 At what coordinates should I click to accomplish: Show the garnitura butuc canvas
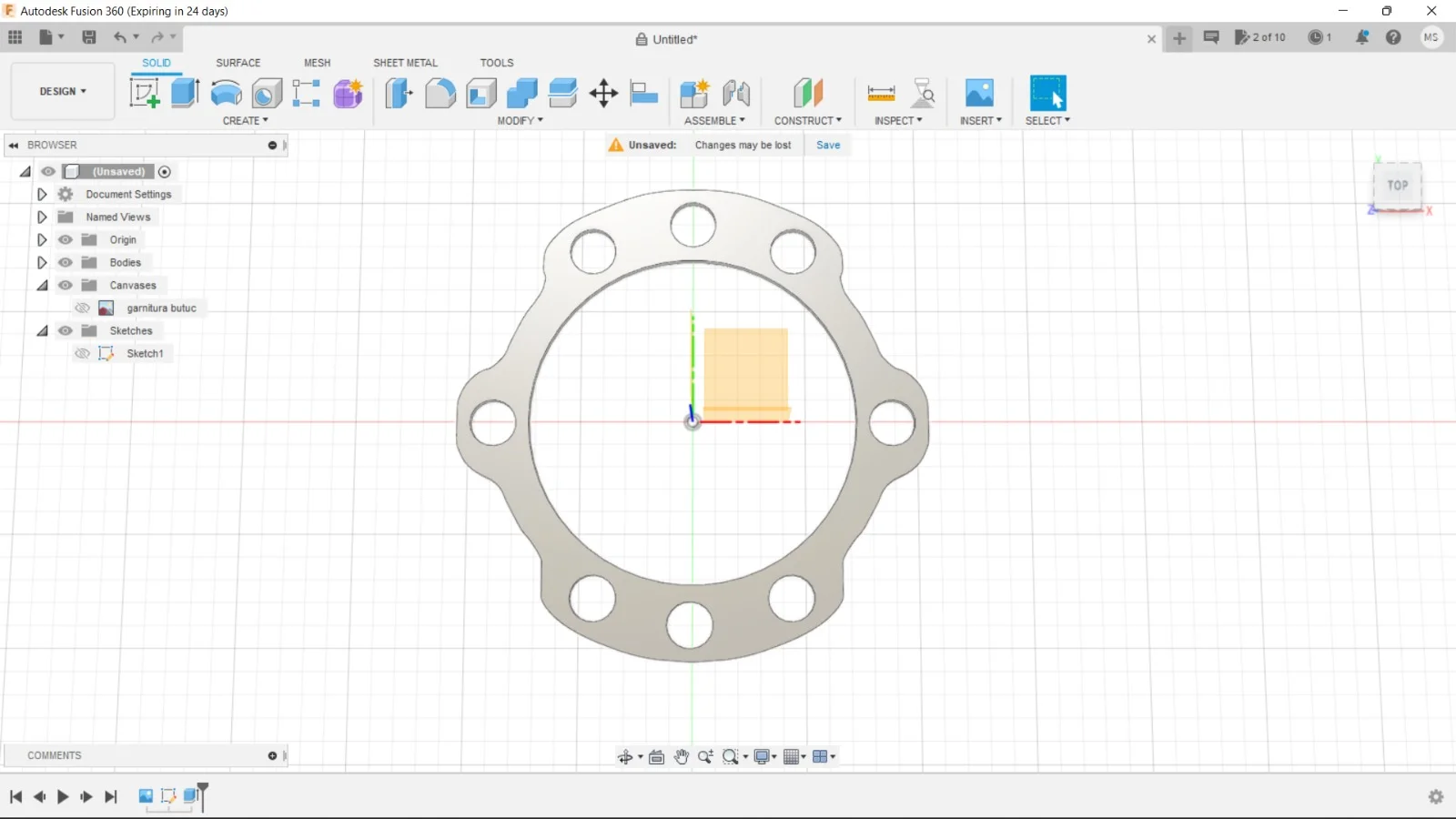[x=82, y=308]
